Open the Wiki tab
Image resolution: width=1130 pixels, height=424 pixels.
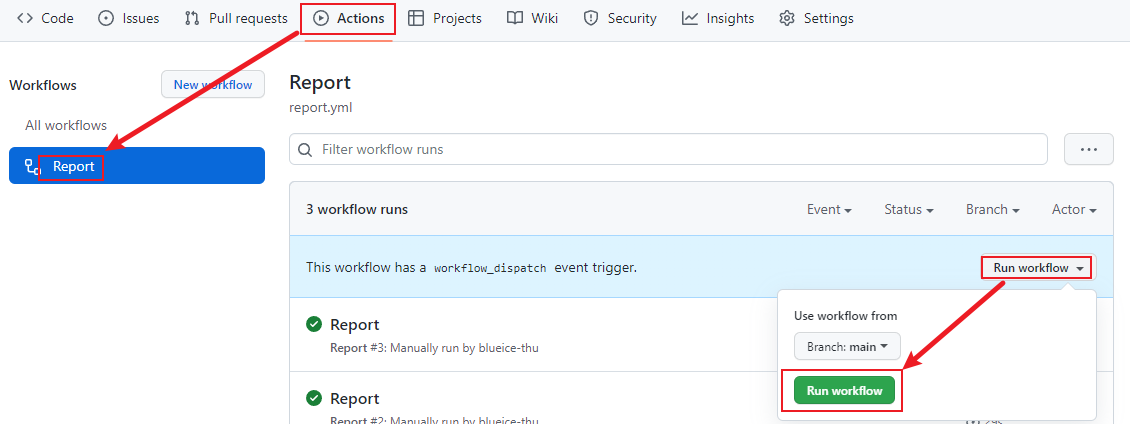tap(533, 19)
